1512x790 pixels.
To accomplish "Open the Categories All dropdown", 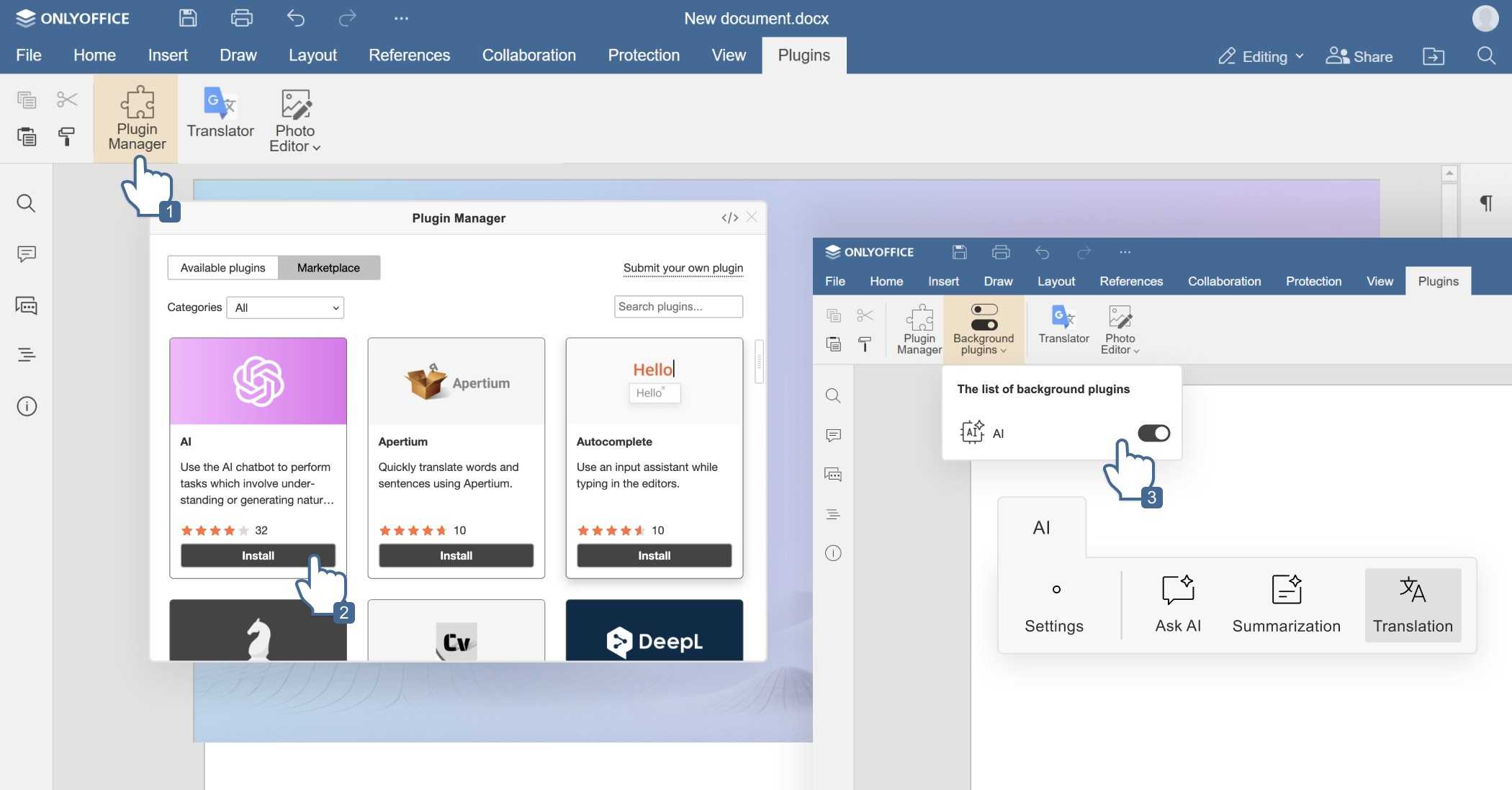I will [x=285, y=308].
